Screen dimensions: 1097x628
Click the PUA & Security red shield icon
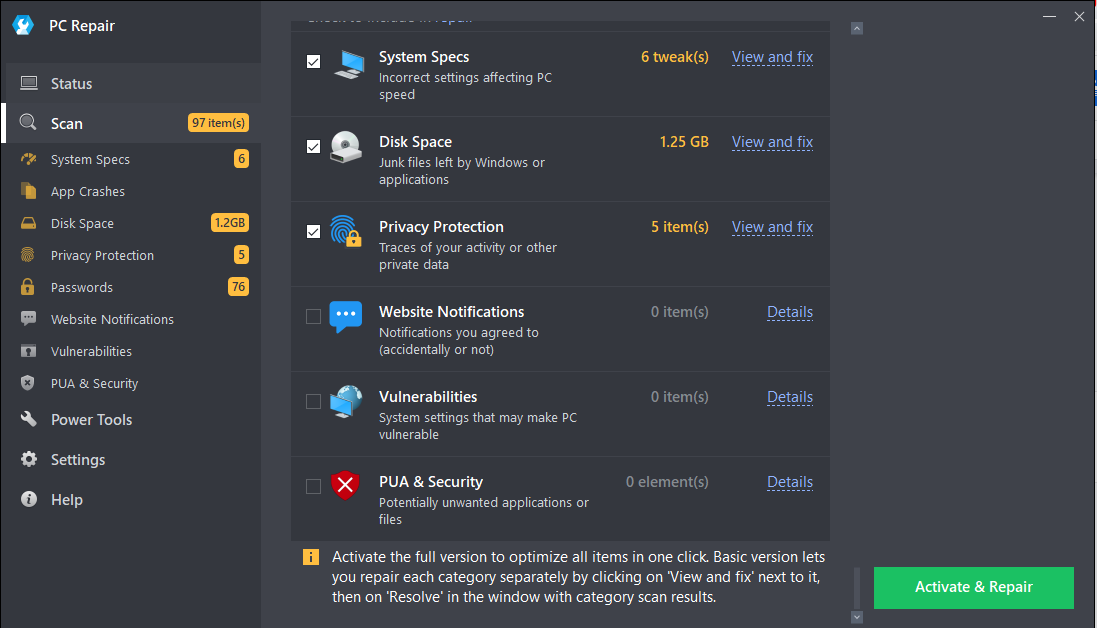tap(345, 486)
